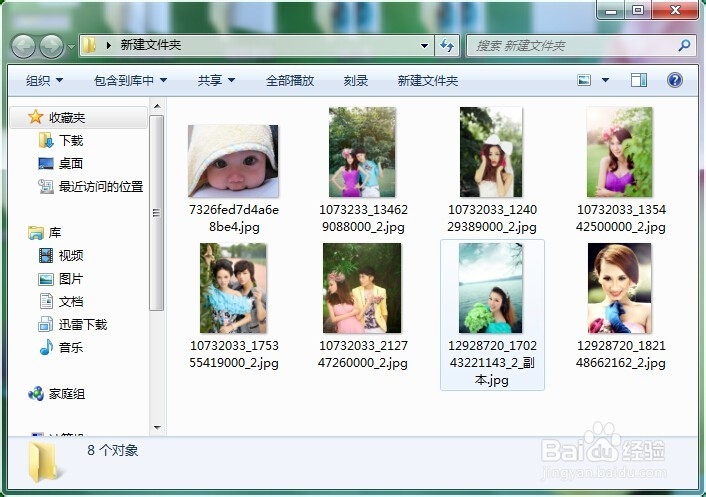Refresh the folder view

pyautogui.click(x=447, y=45)
